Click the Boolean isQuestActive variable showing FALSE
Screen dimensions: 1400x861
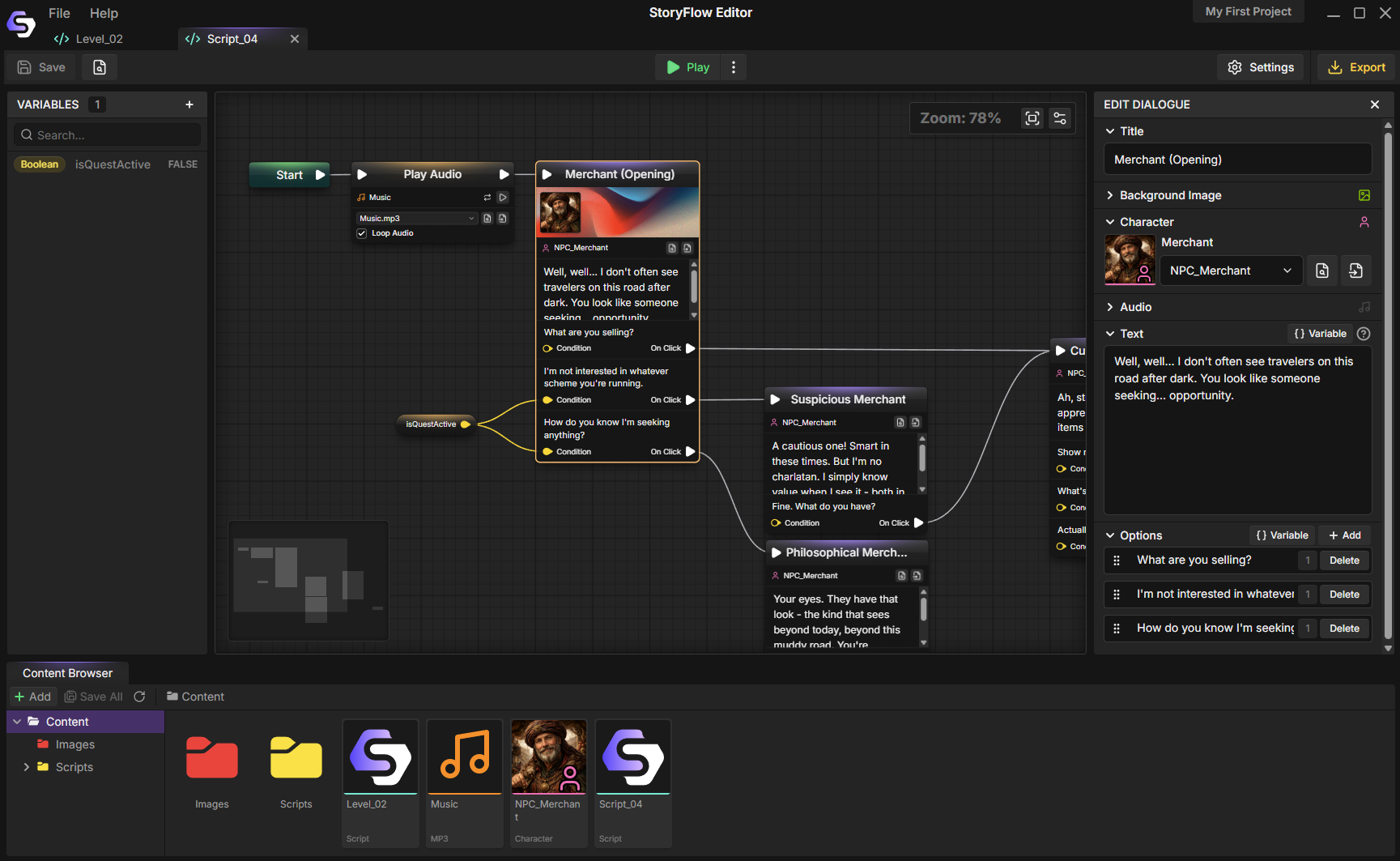pos(105,164)
